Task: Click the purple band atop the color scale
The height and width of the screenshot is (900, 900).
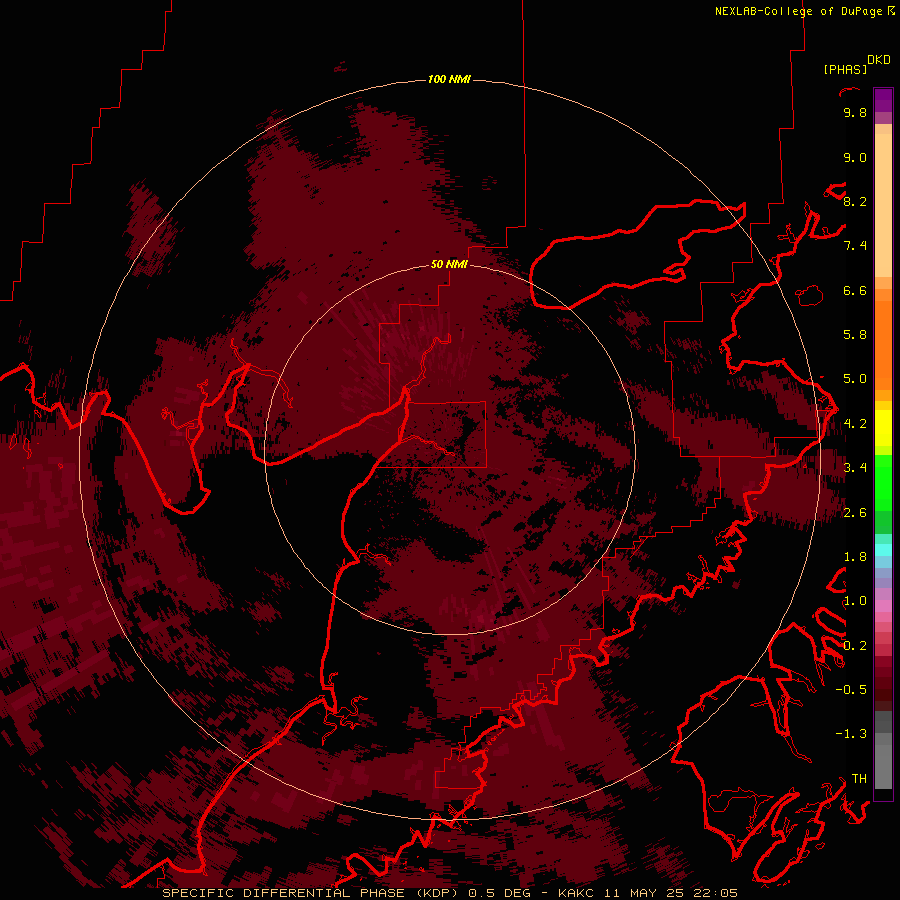Action: tap(883, 100)
